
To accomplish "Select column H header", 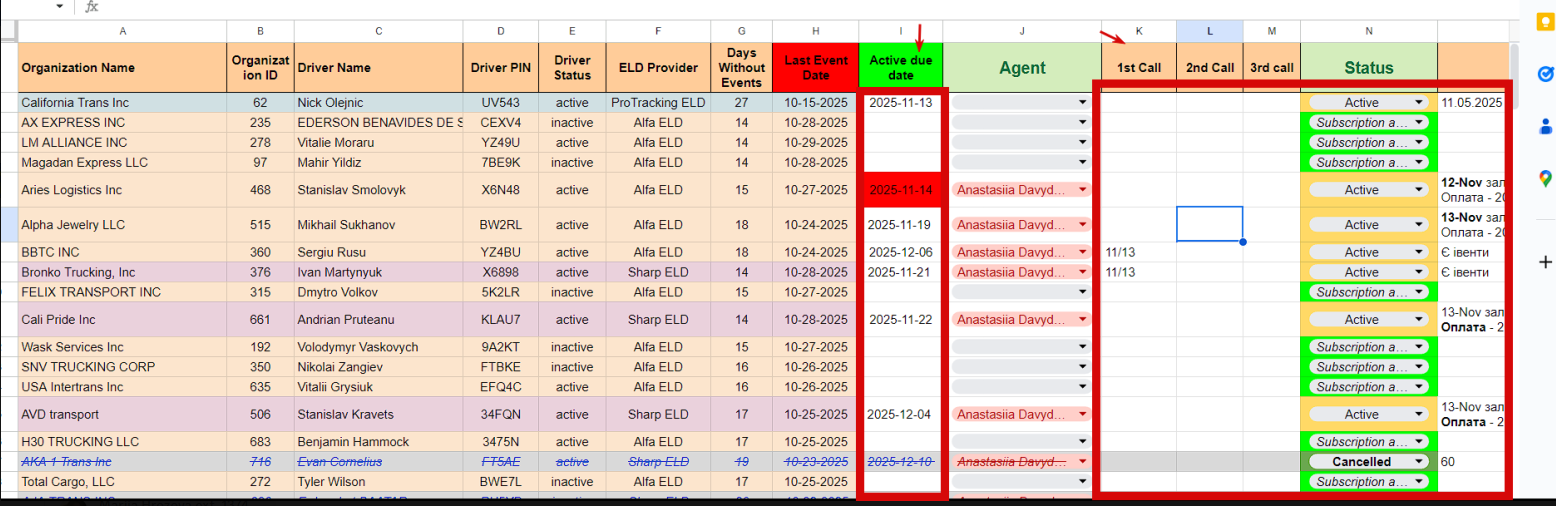I will [815, 31].
